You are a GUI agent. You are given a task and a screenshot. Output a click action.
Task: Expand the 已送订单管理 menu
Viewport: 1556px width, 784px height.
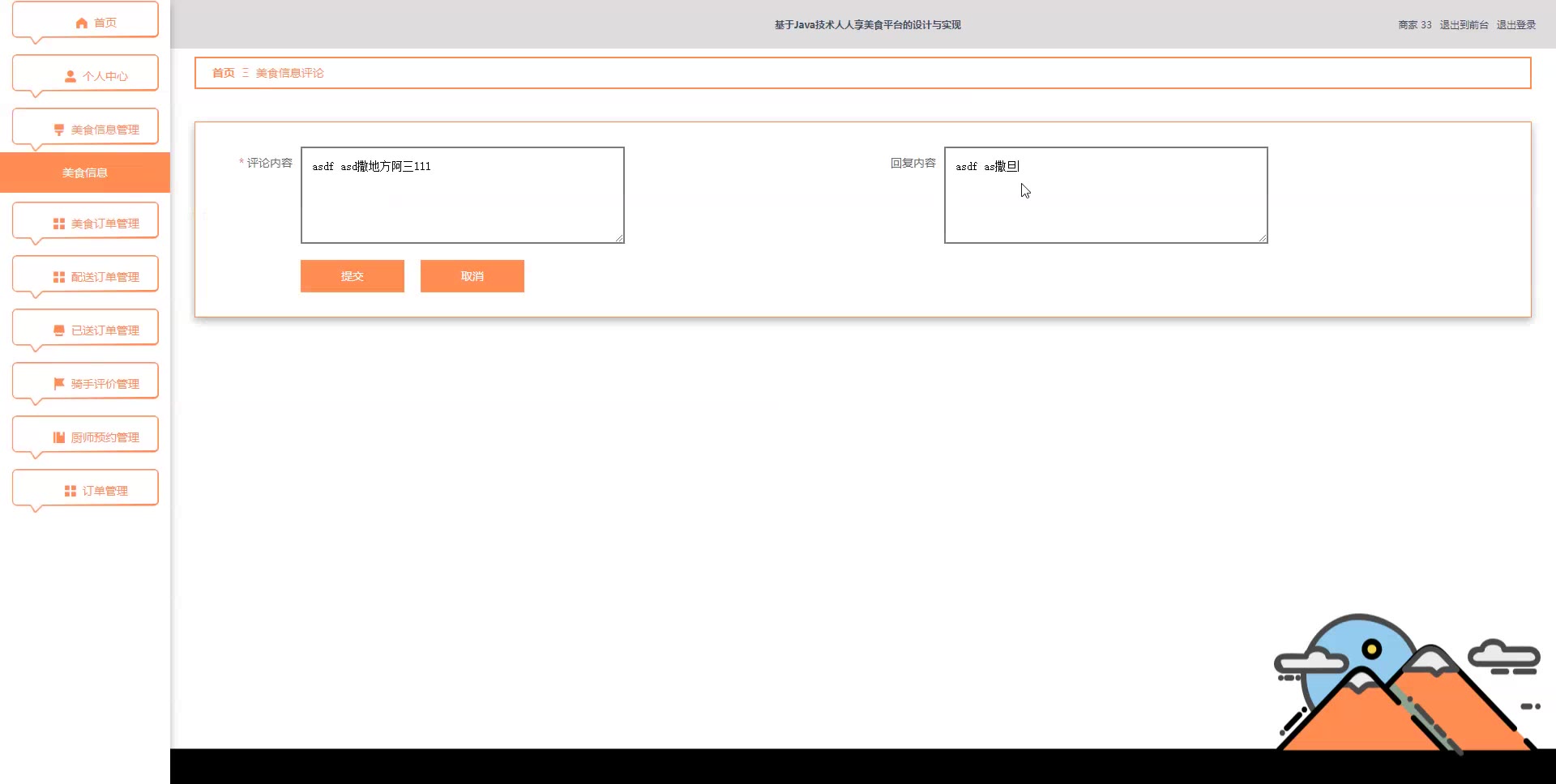(x=85, y=328)
